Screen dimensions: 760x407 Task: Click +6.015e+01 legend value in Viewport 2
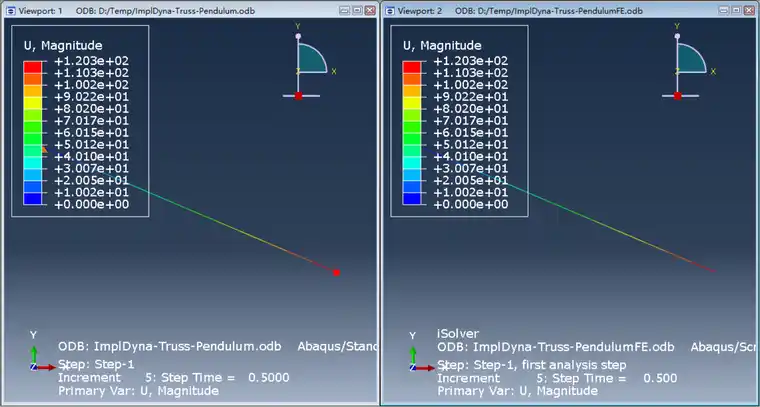471,133
